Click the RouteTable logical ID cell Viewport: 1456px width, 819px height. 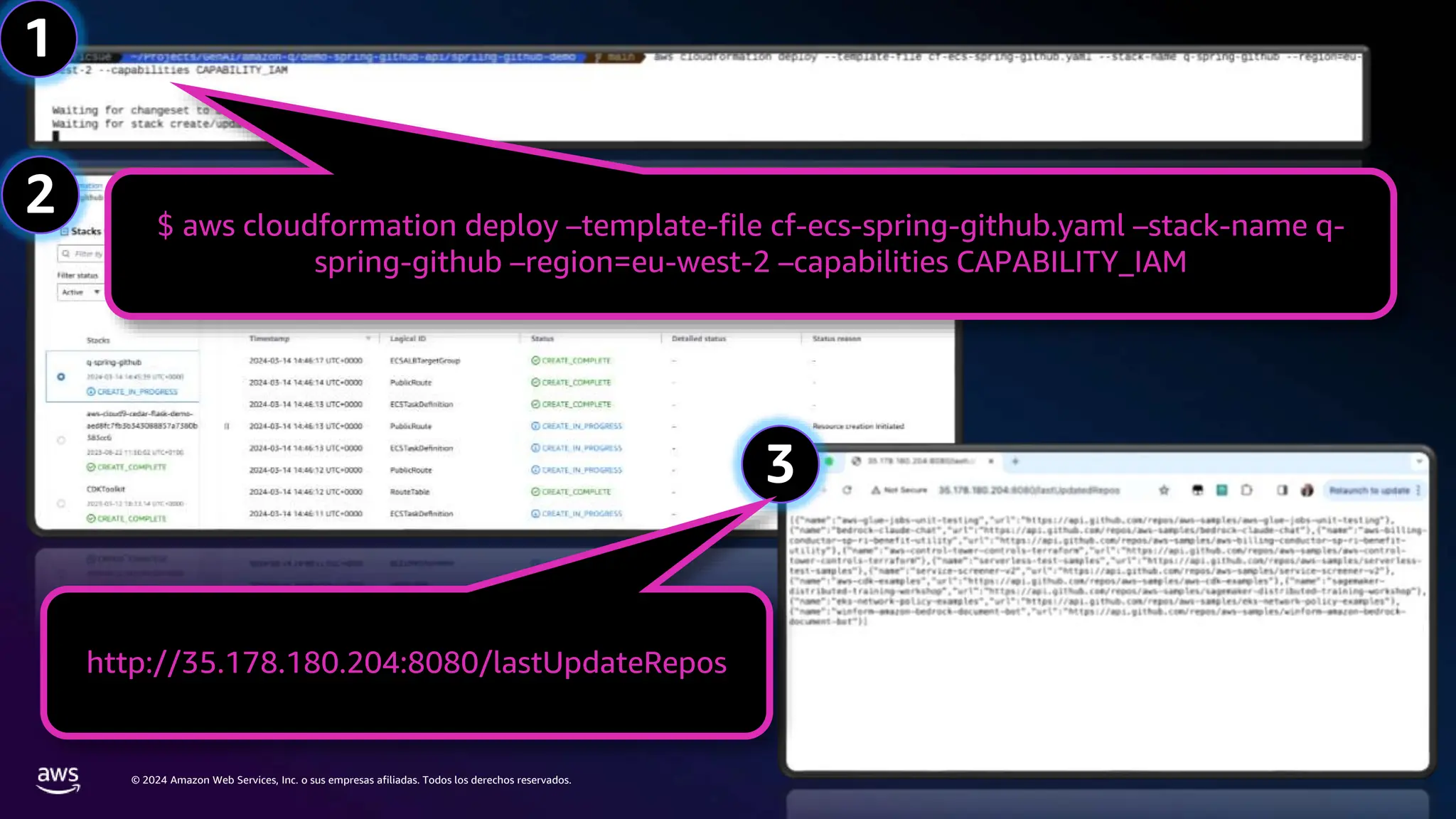pyautogui.click(x=409, y=491)
